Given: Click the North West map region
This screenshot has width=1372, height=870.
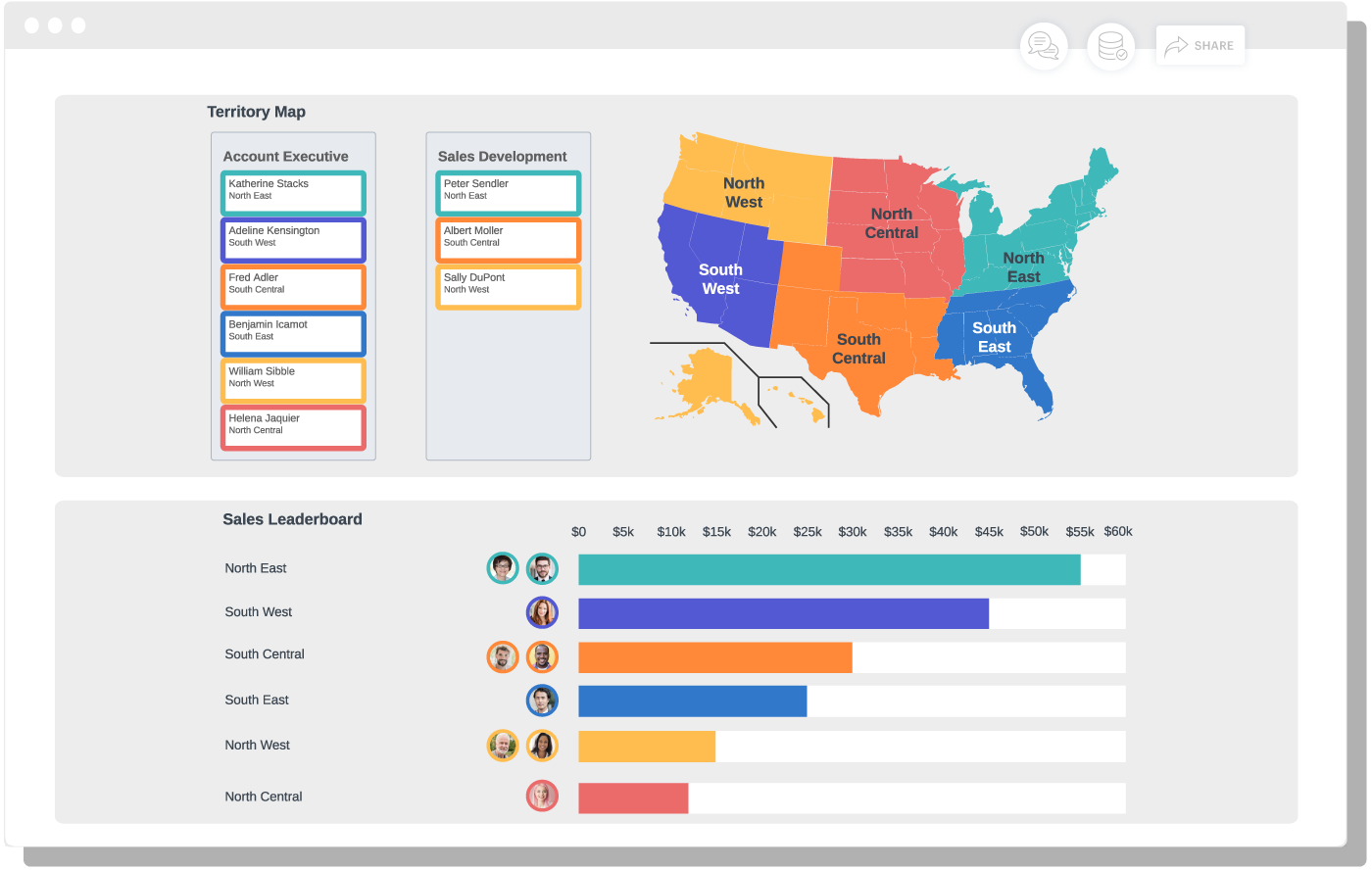Looking at the screenshot, I should tap(745, 192).
